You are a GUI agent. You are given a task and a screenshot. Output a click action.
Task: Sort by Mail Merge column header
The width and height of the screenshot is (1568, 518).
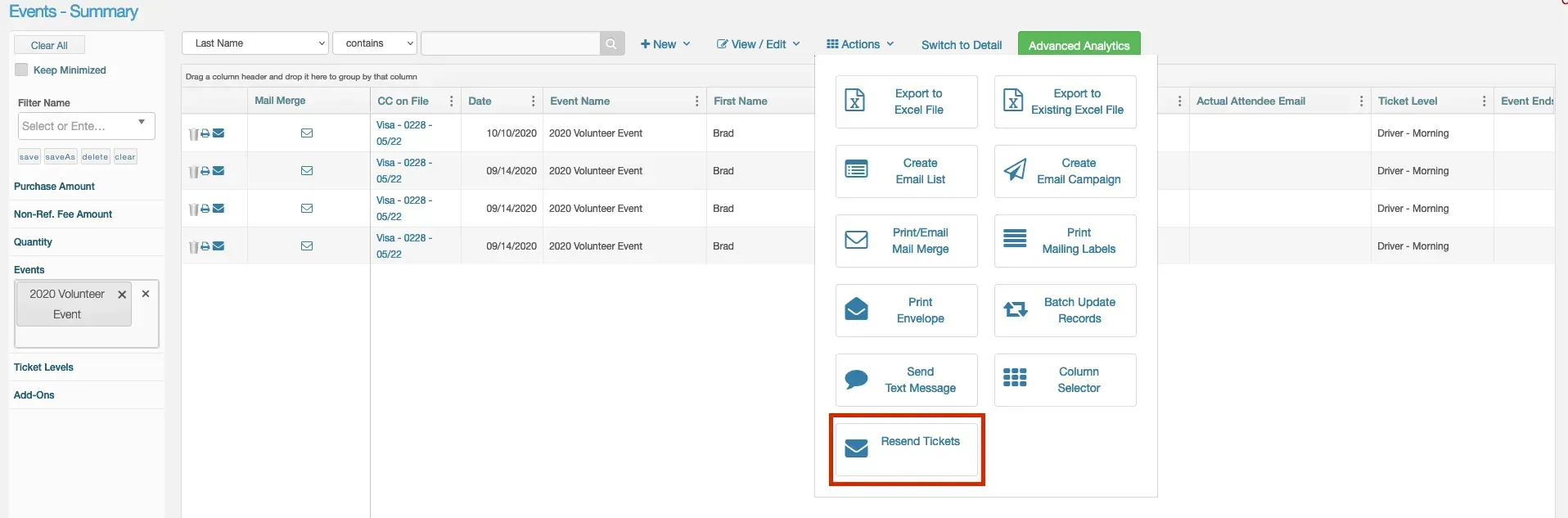click(x=280, y=101)
